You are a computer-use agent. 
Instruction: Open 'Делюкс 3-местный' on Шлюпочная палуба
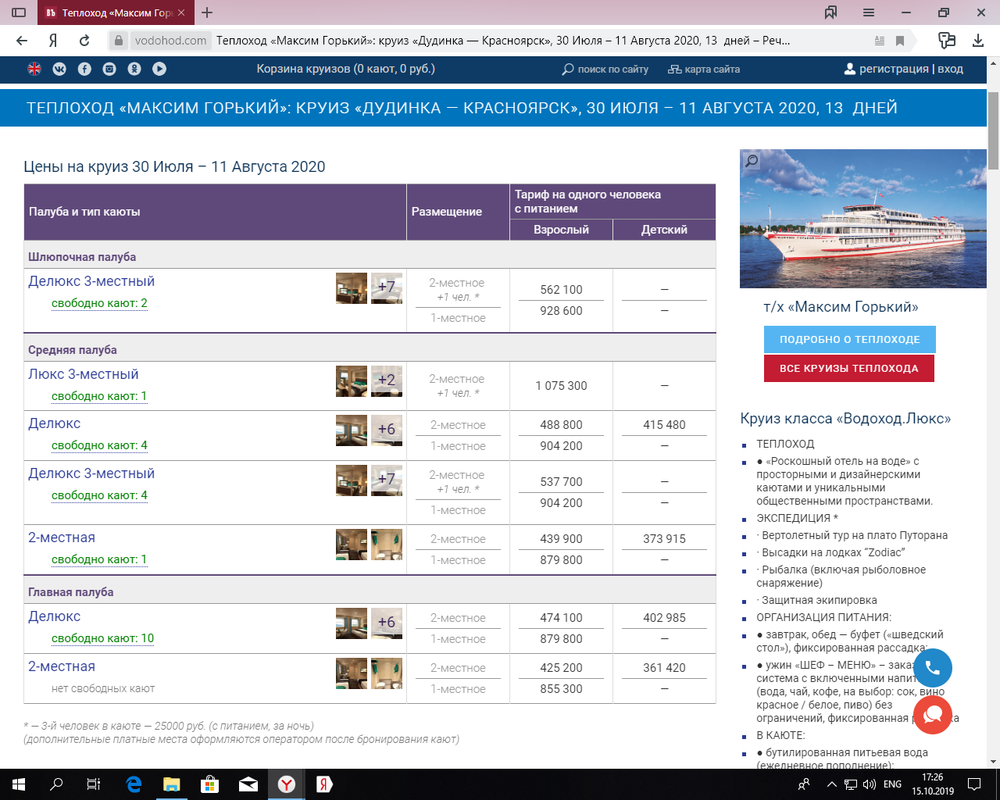pyautogui.click(x=91, y=281)
